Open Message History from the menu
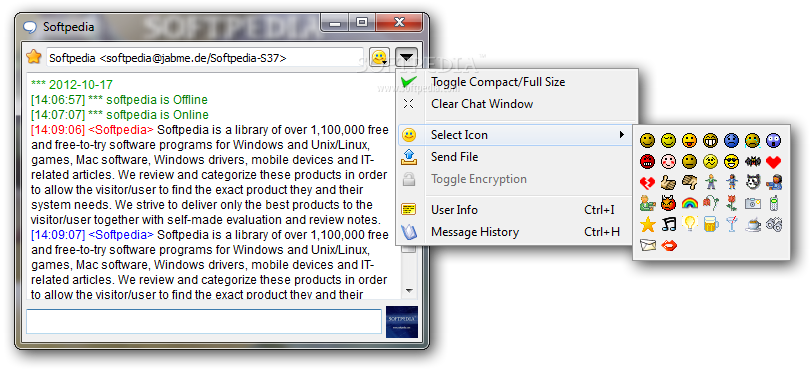 click(x=516, y=232)
